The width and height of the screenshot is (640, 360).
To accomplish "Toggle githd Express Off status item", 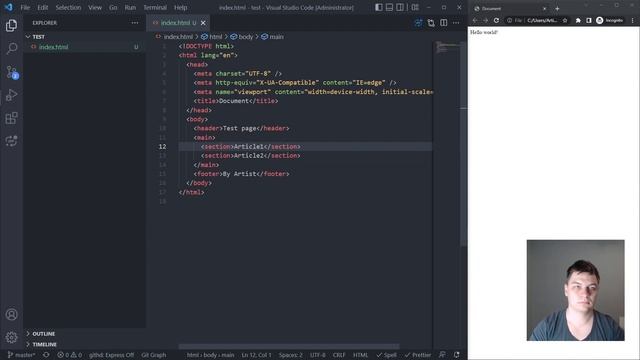I will point(111,355).
